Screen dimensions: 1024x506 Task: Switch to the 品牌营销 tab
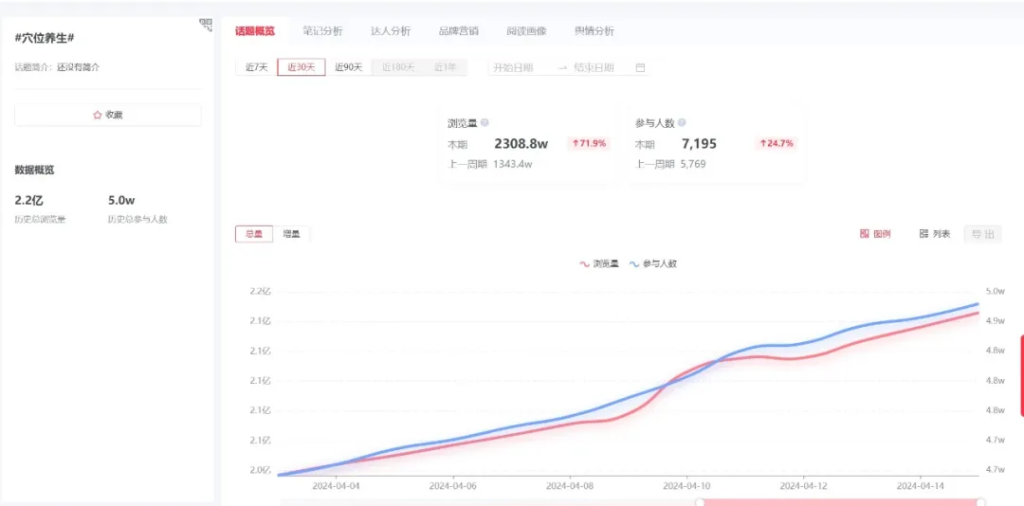(x=458, y=31)
